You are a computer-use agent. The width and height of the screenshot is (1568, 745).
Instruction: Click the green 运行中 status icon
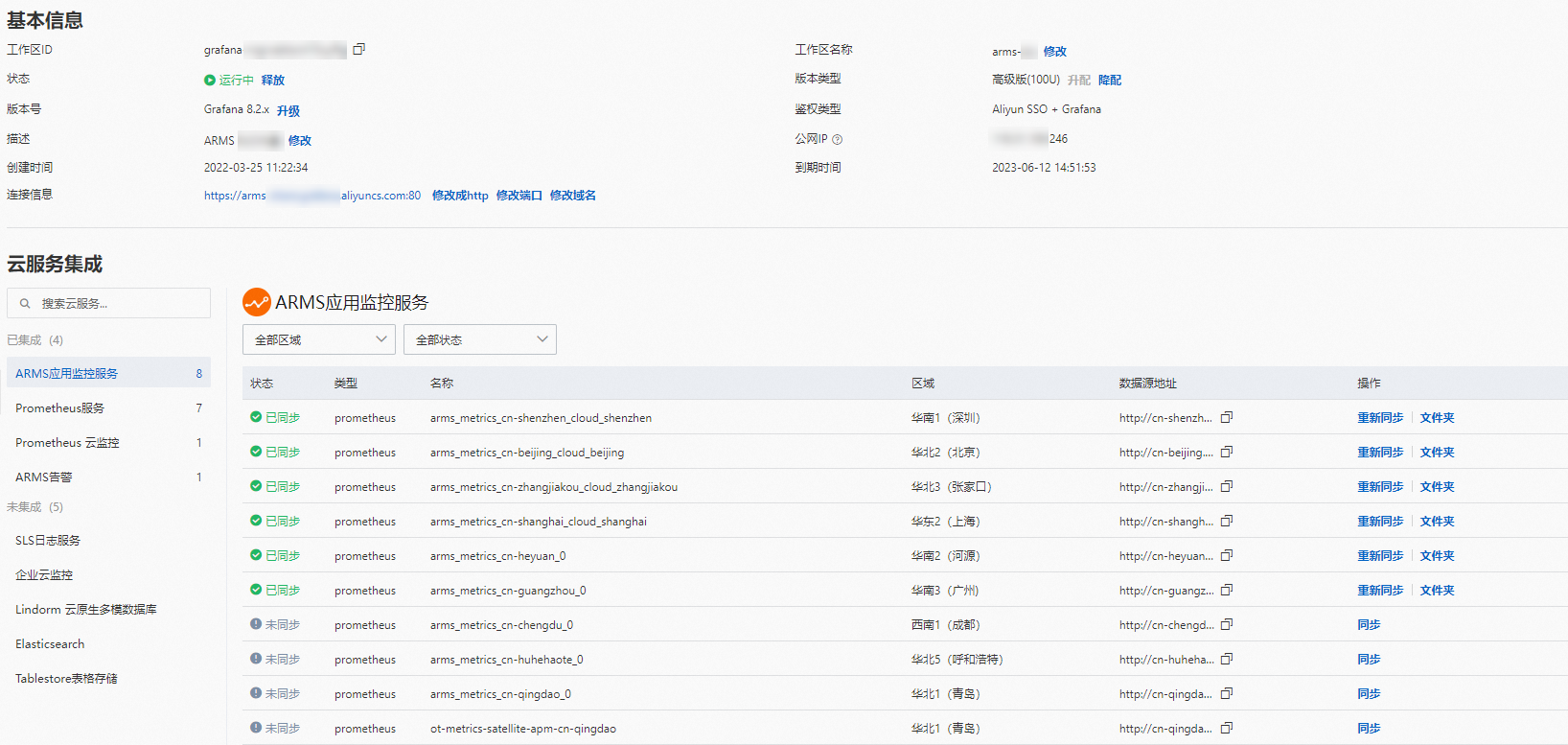pos(210,80)
